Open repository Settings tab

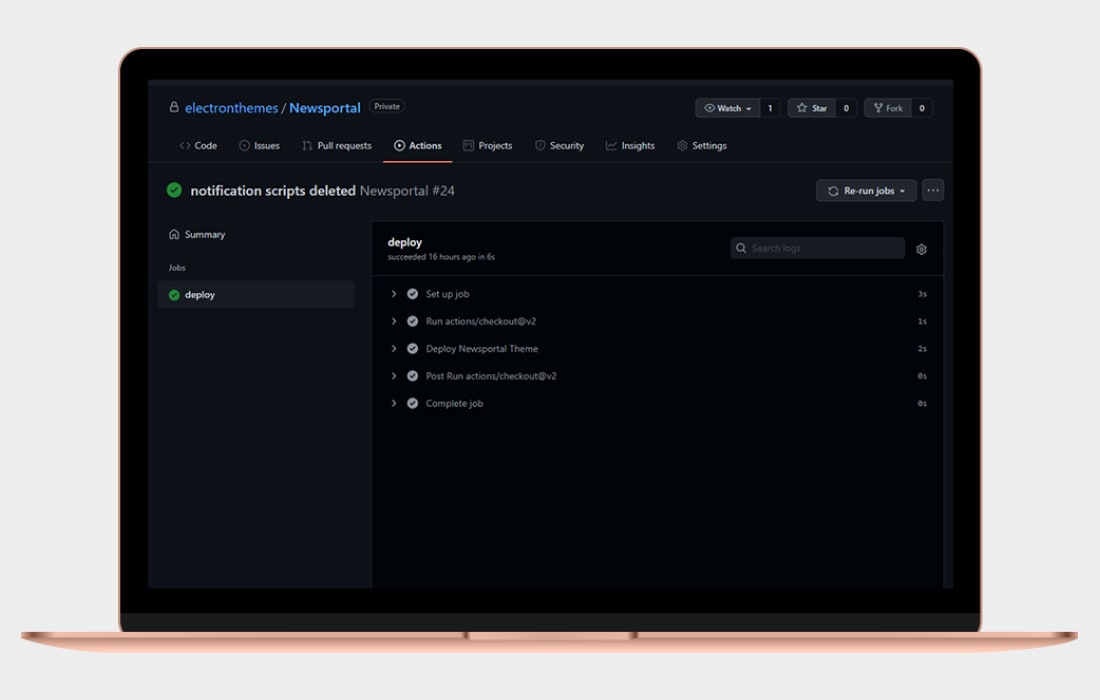pyautogui.click(x=702, y=146)
